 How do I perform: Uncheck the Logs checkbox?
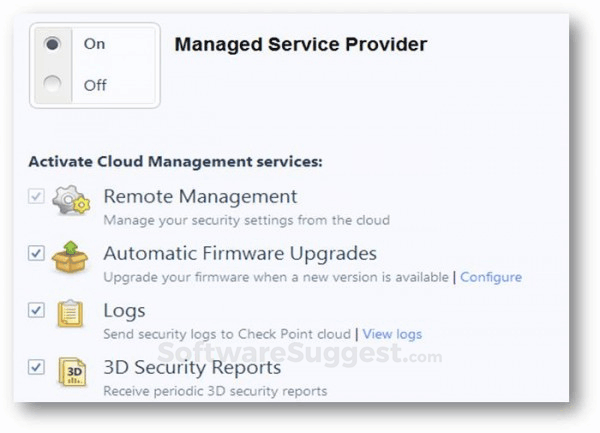[x=36, y=310]
